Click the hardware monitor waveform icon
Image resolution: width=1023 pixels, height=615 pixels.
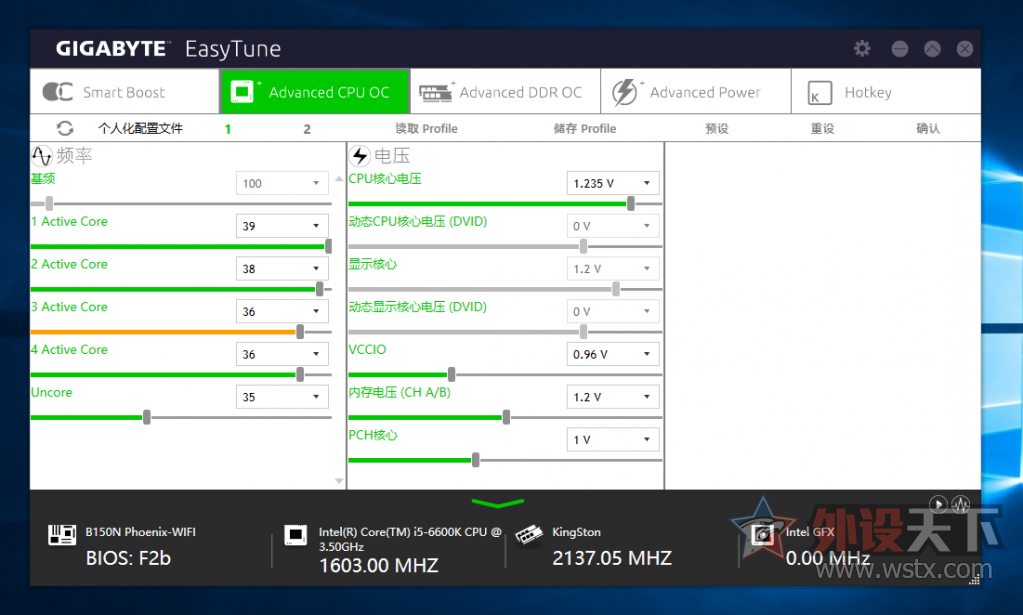tap(960, 503)
